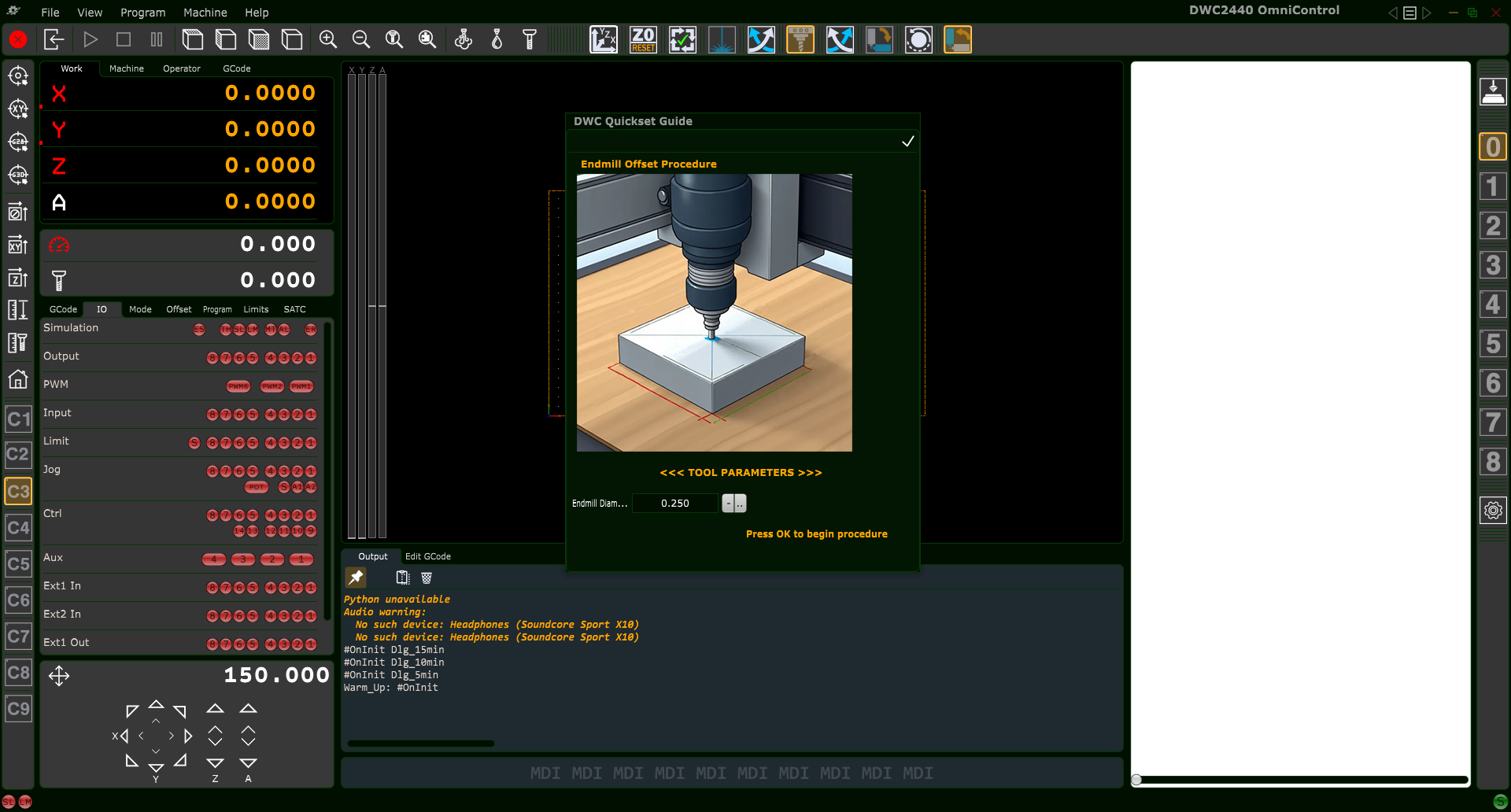
Task: Stop the machine using the stop icon
Action: 123,39
